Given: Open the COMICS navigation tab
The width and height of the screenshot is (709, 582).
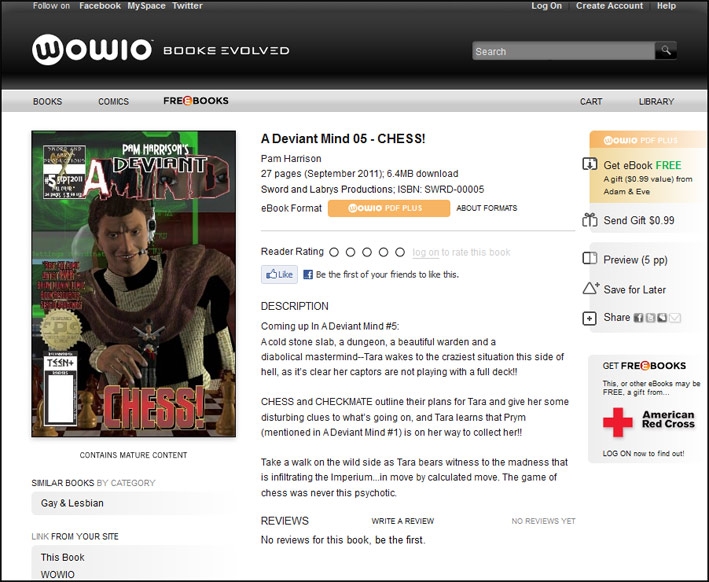Looking at the screenshot, I should [113, 101].
